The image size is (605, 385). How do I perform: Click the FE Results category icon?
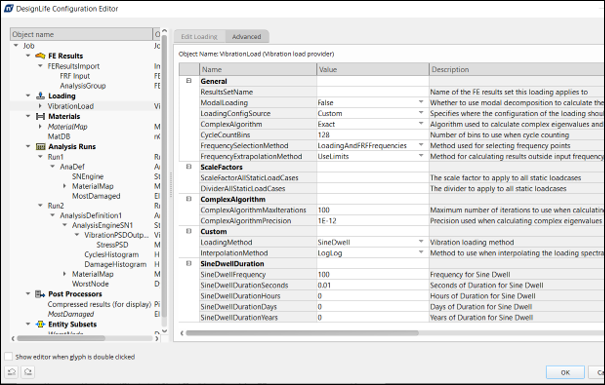(x=40, y=56)
